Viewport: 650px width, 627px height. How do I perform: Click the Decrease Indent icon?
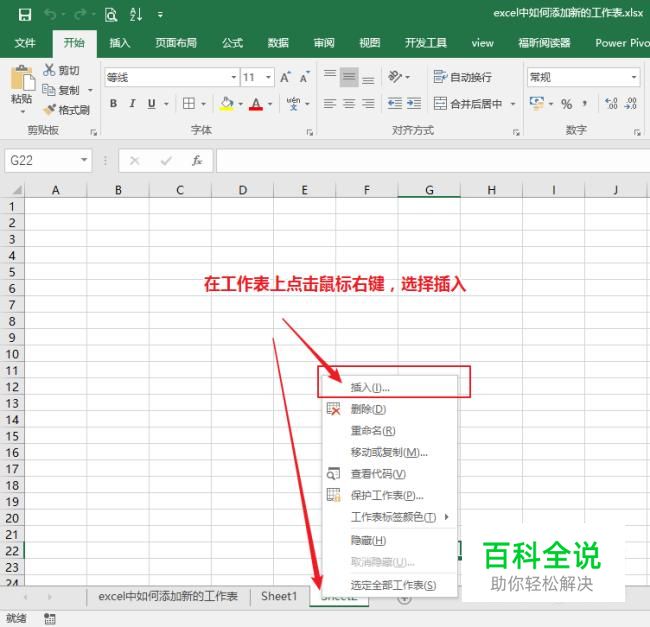coord(395,103)
